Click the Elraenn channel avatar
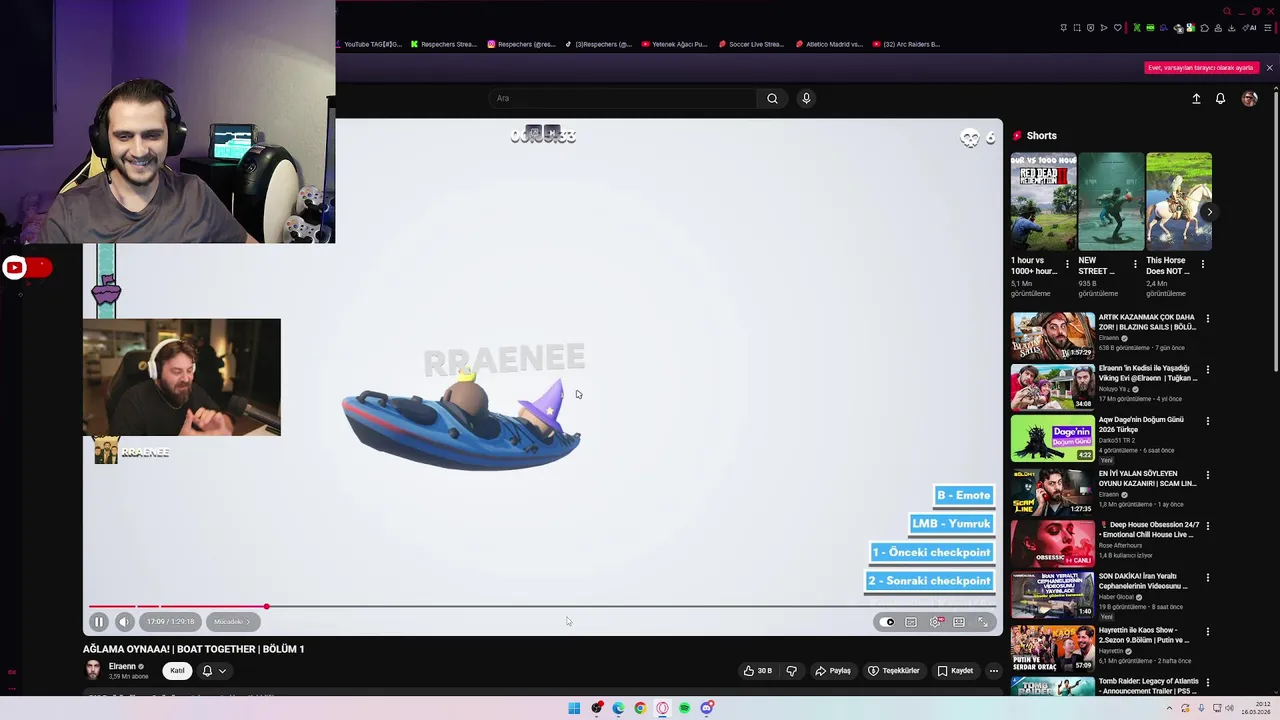 point(93,670)
